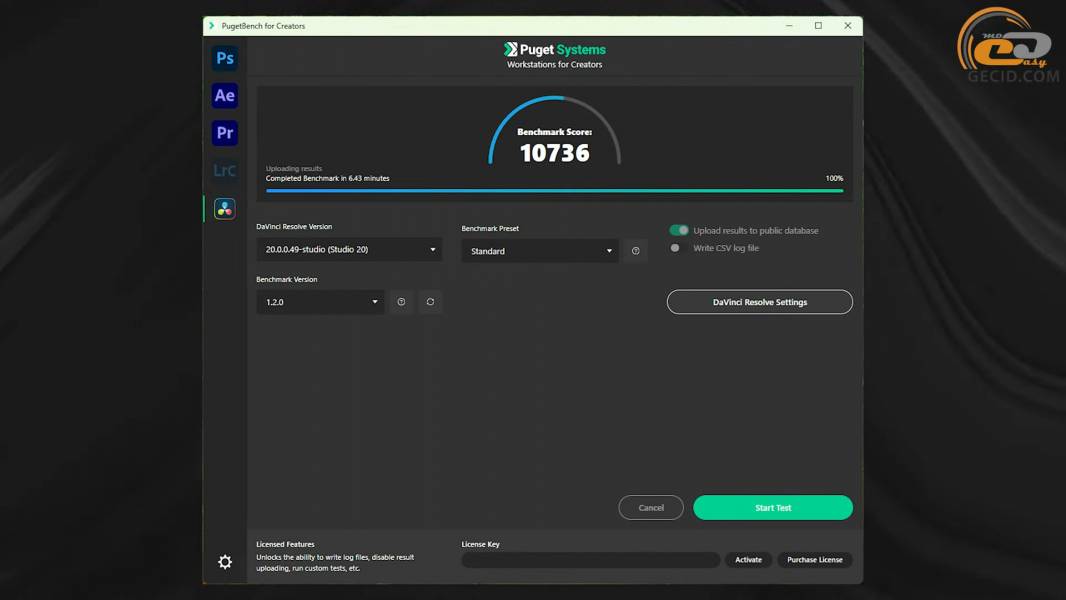Screen dimensions: 1066x600
Task: Select the Premiere Pro benchmark icon
Action: click(225, 133)
